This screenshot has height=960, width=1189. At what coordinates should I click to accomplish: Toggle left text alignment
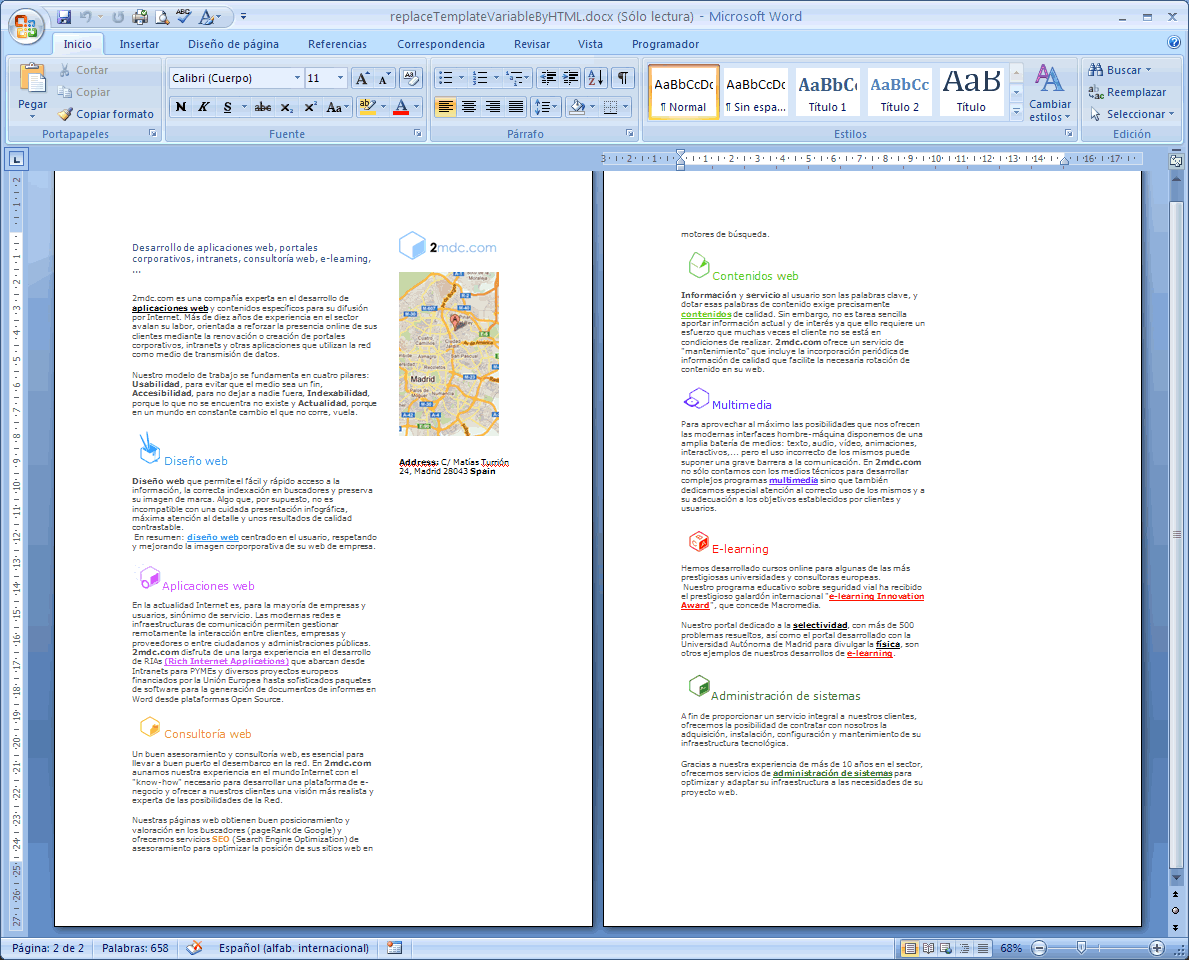point(446,107)
